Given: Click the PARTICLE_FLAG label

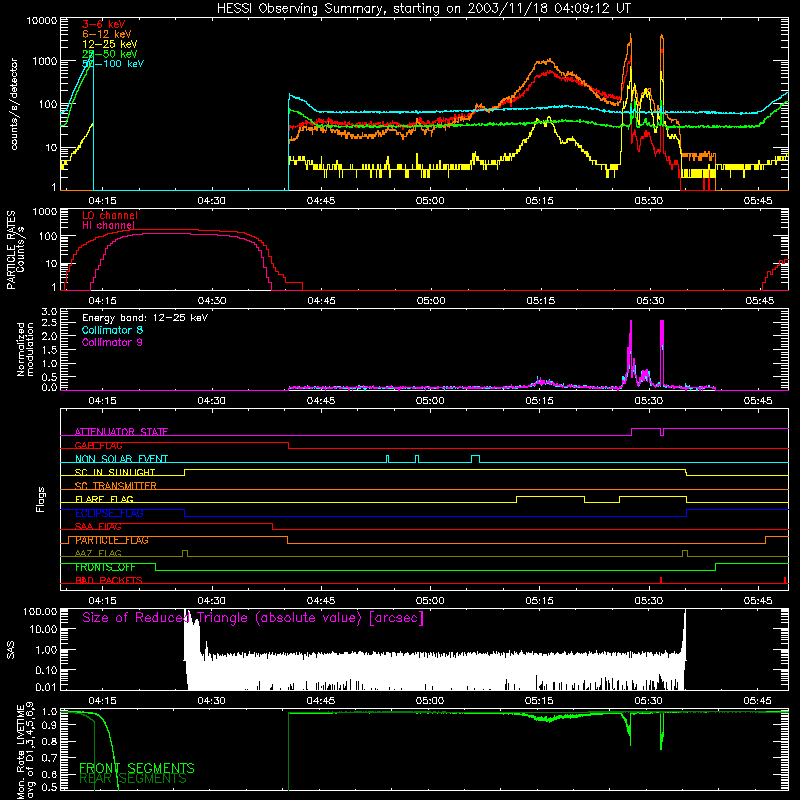Looking at the screenshot, I should point(112,540).
